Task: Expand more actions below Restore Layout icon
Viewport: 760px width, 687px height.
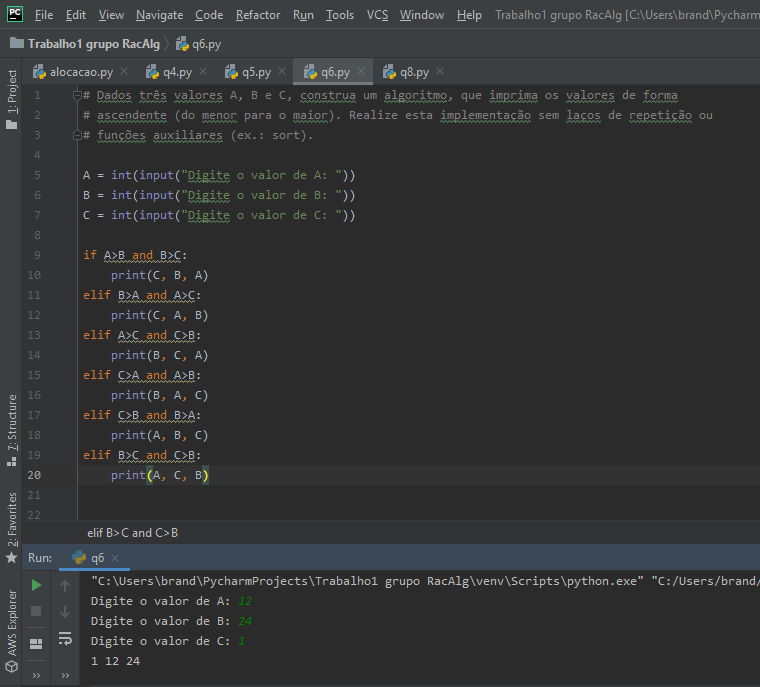Action: (x=36, y=675)
